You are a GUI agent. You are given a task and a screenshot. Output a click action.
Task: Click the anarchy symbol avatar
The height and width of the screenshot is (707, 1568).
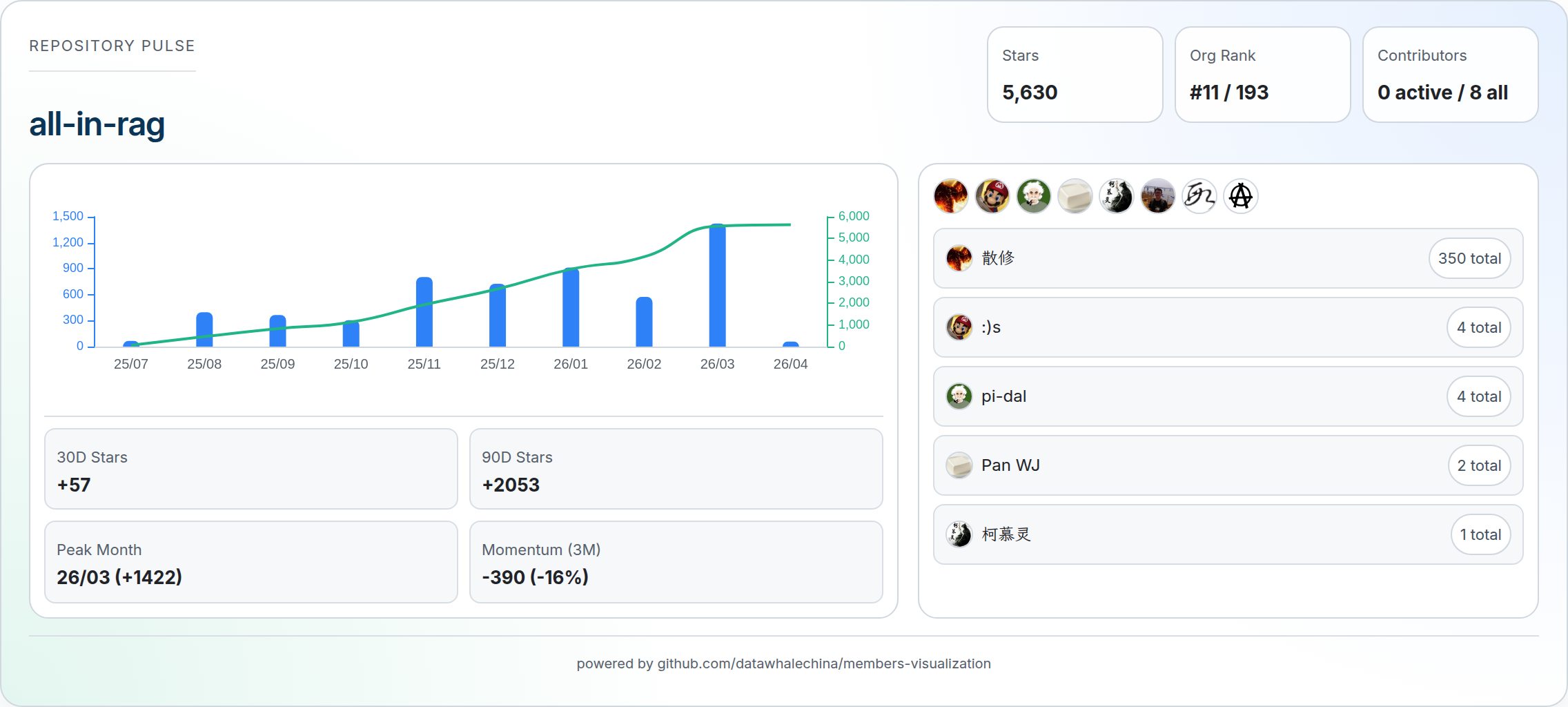click(1240, 196)
